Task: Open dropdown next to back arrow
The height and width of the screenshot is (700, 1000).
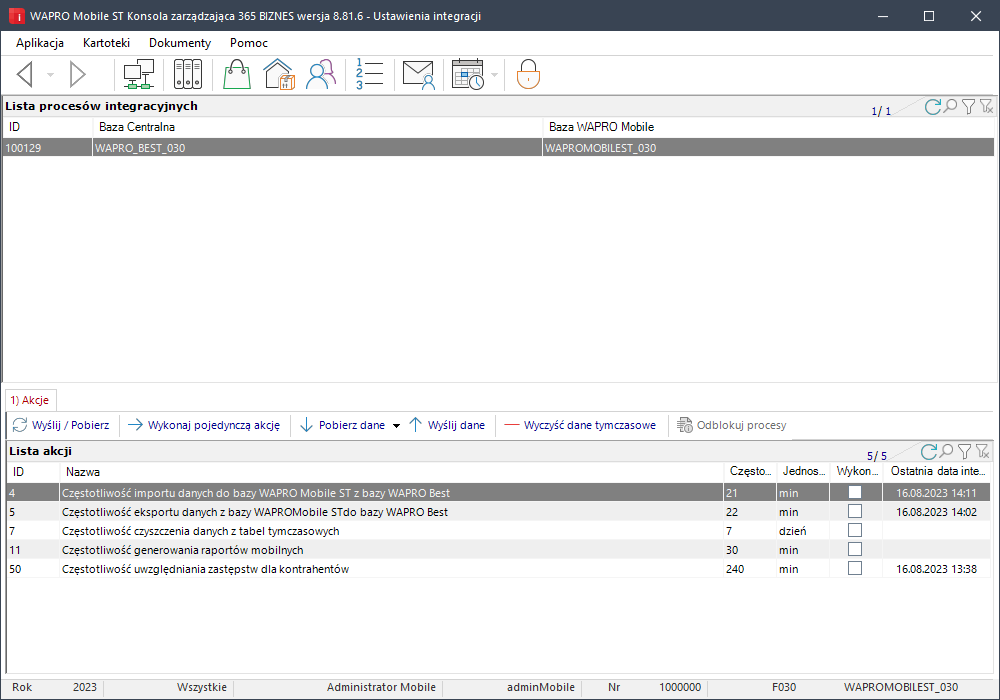Action: click(50, 75)
